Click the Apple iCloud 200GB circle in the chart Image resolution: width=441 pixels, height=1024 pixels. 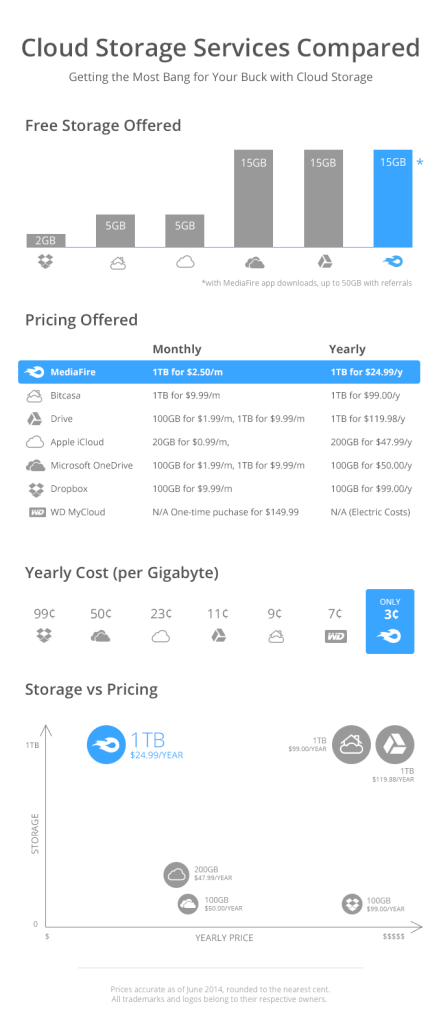click(x=176, y=874)
